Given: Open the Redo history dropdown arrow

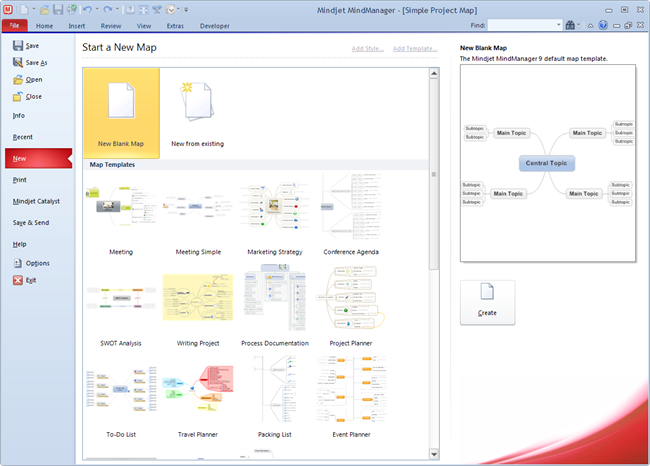Looking at the screenshot, I should tap(118, 9).
